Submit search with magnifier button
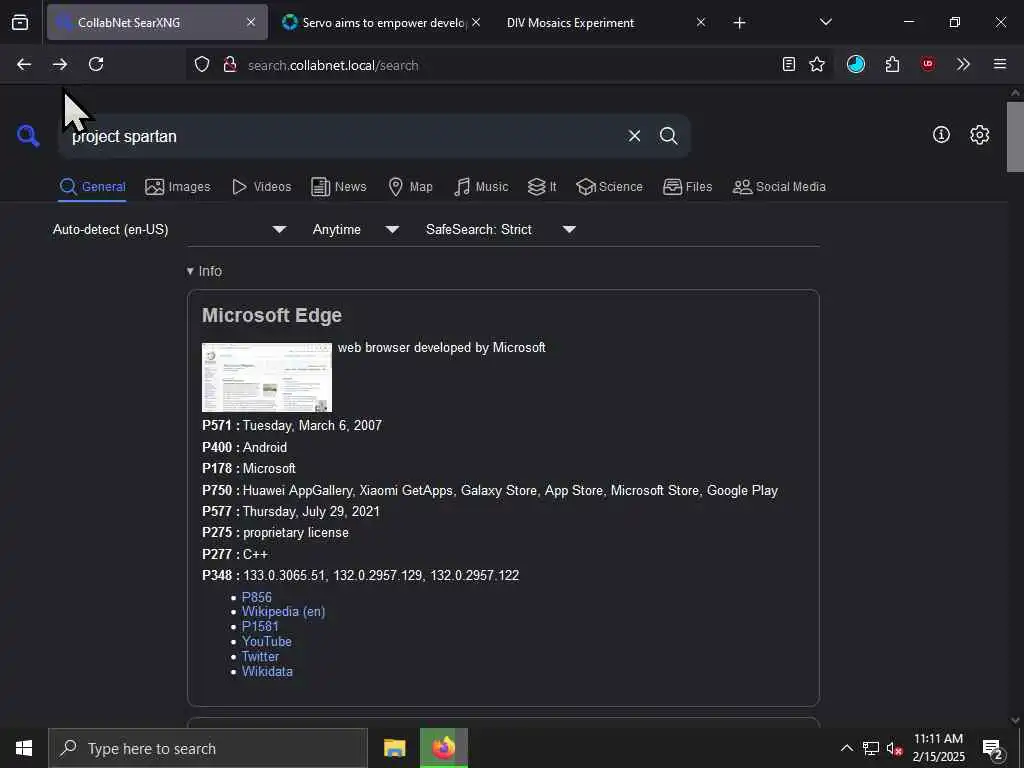Image resolution: width=1024 pixels, height=768 pixels. 668,136
